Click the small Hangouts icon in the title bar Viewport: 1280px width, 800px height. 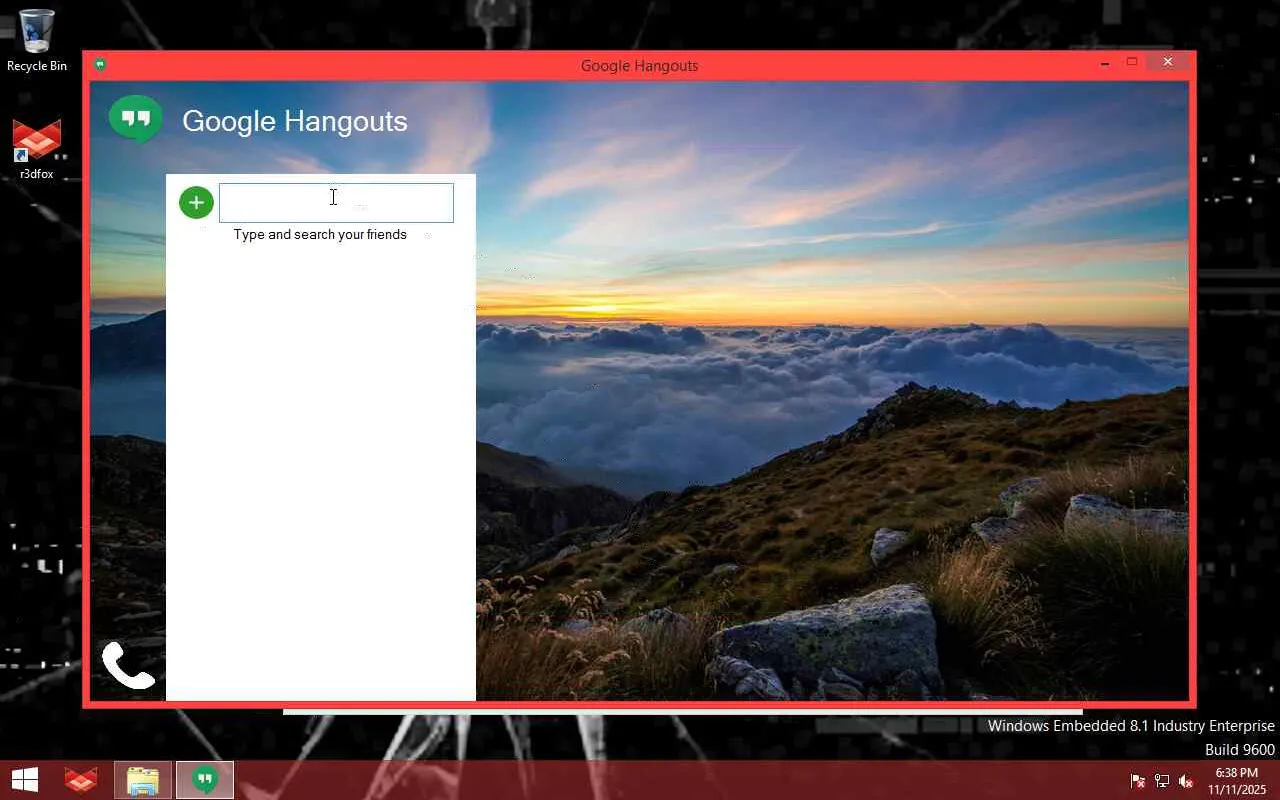tap(100, 65)
